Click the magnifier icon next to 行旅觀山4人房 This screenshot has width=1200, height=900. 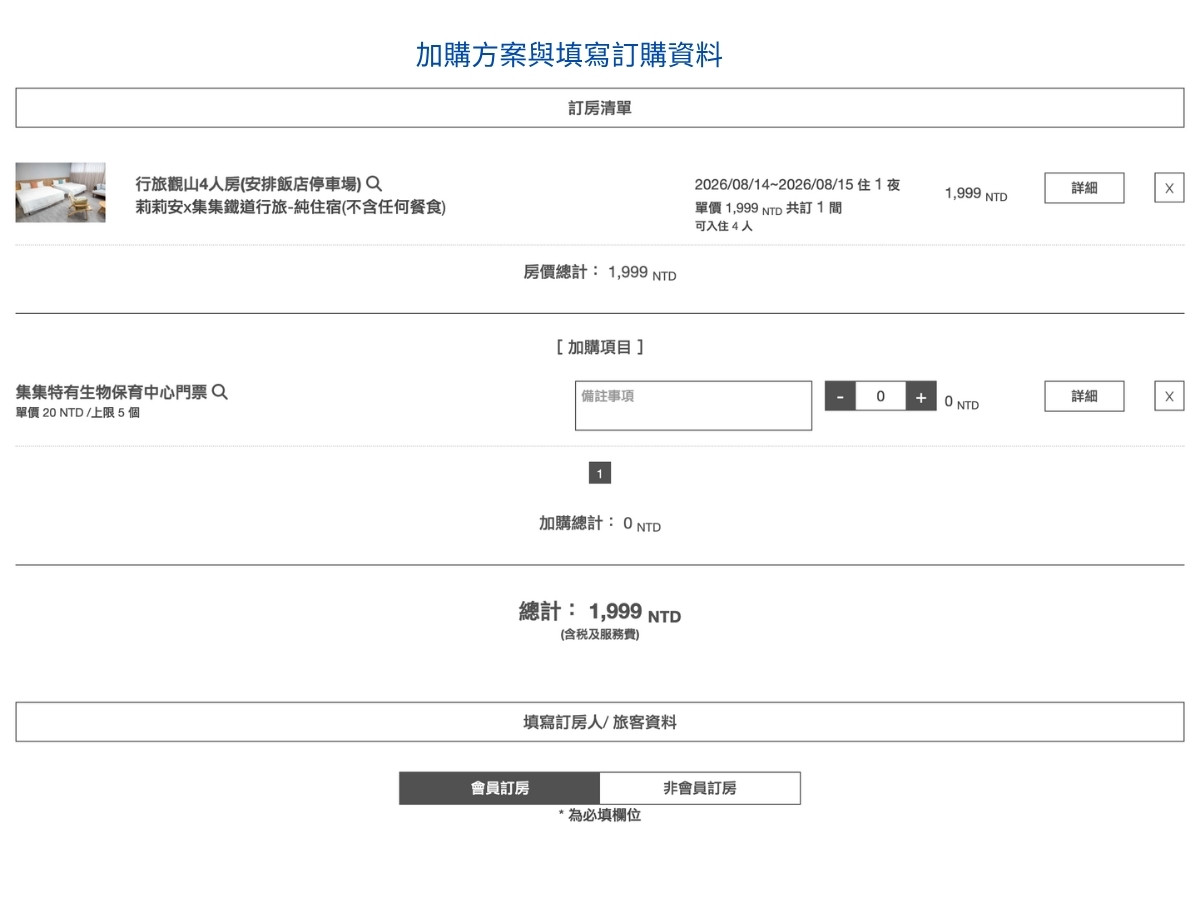[374, 183]
